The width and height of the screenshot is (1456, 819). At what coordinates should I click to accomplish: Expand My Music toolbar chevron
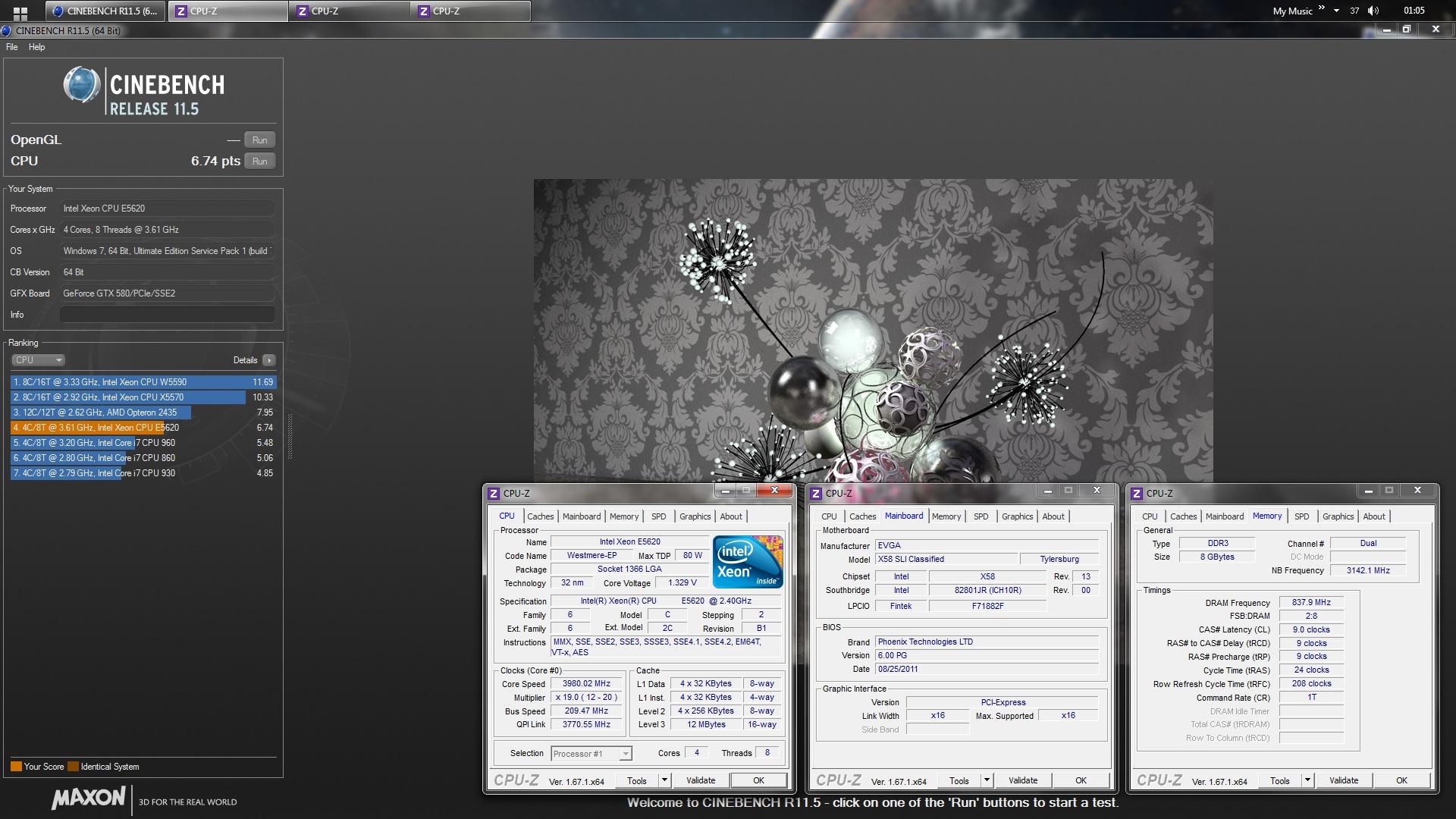tap(1322, 8)
